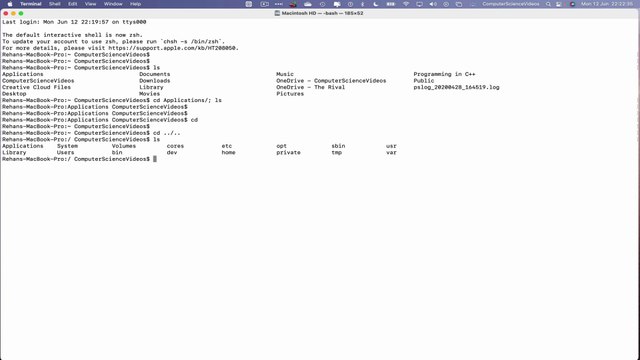
Task: Click 'System' in root ls output
Action: pyautogui.click(x=67, y=146)
